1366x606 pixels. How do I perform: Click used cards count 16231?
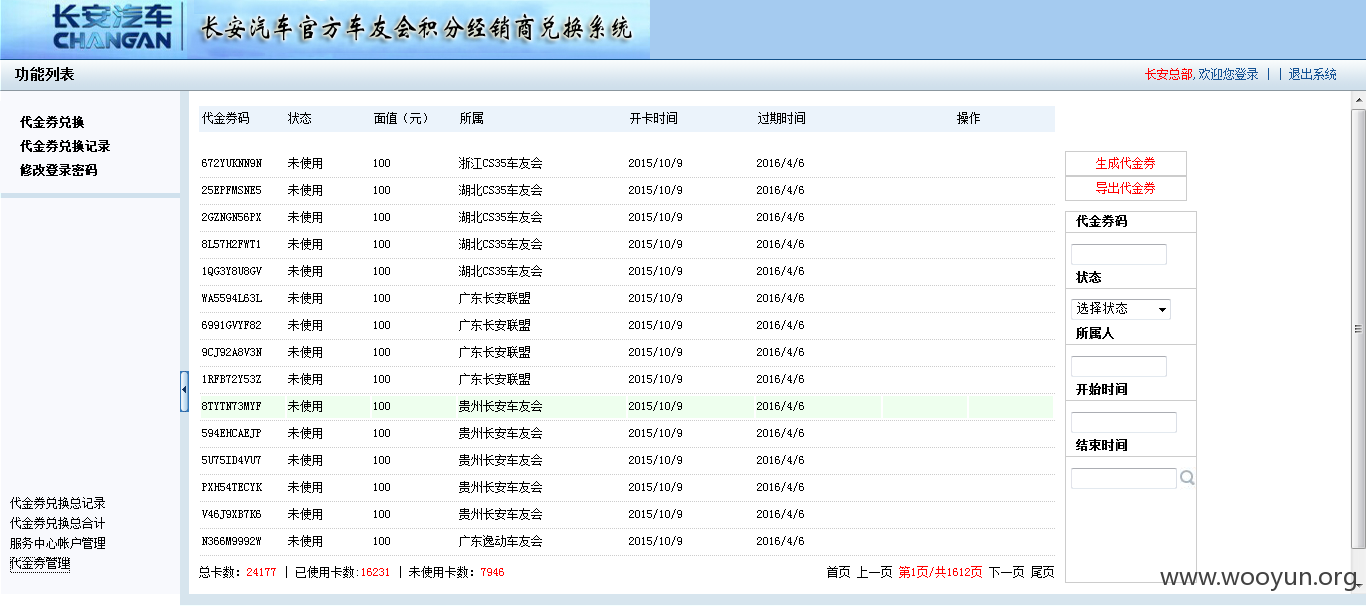coord(375,572)
